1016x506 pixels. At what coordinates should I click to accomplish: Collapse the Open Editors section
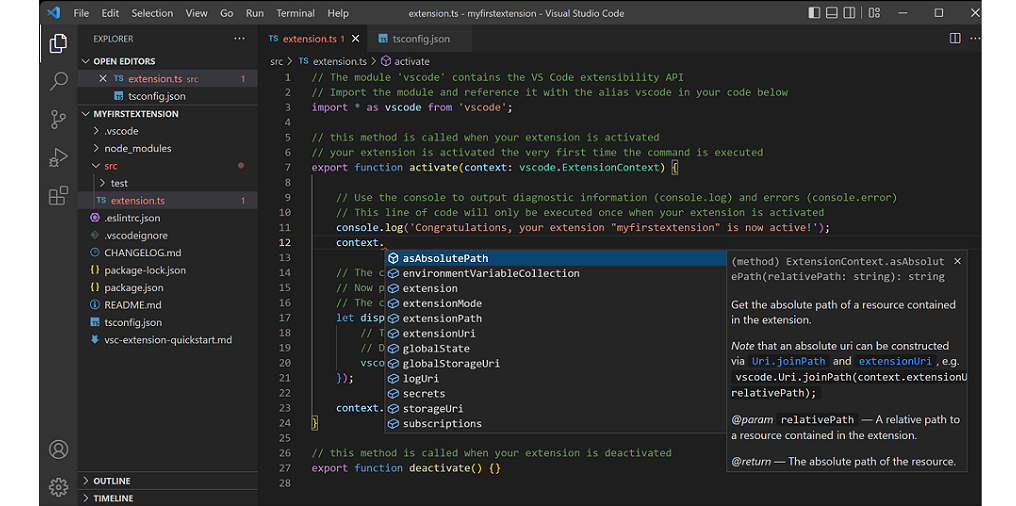[x=167, y=61]
